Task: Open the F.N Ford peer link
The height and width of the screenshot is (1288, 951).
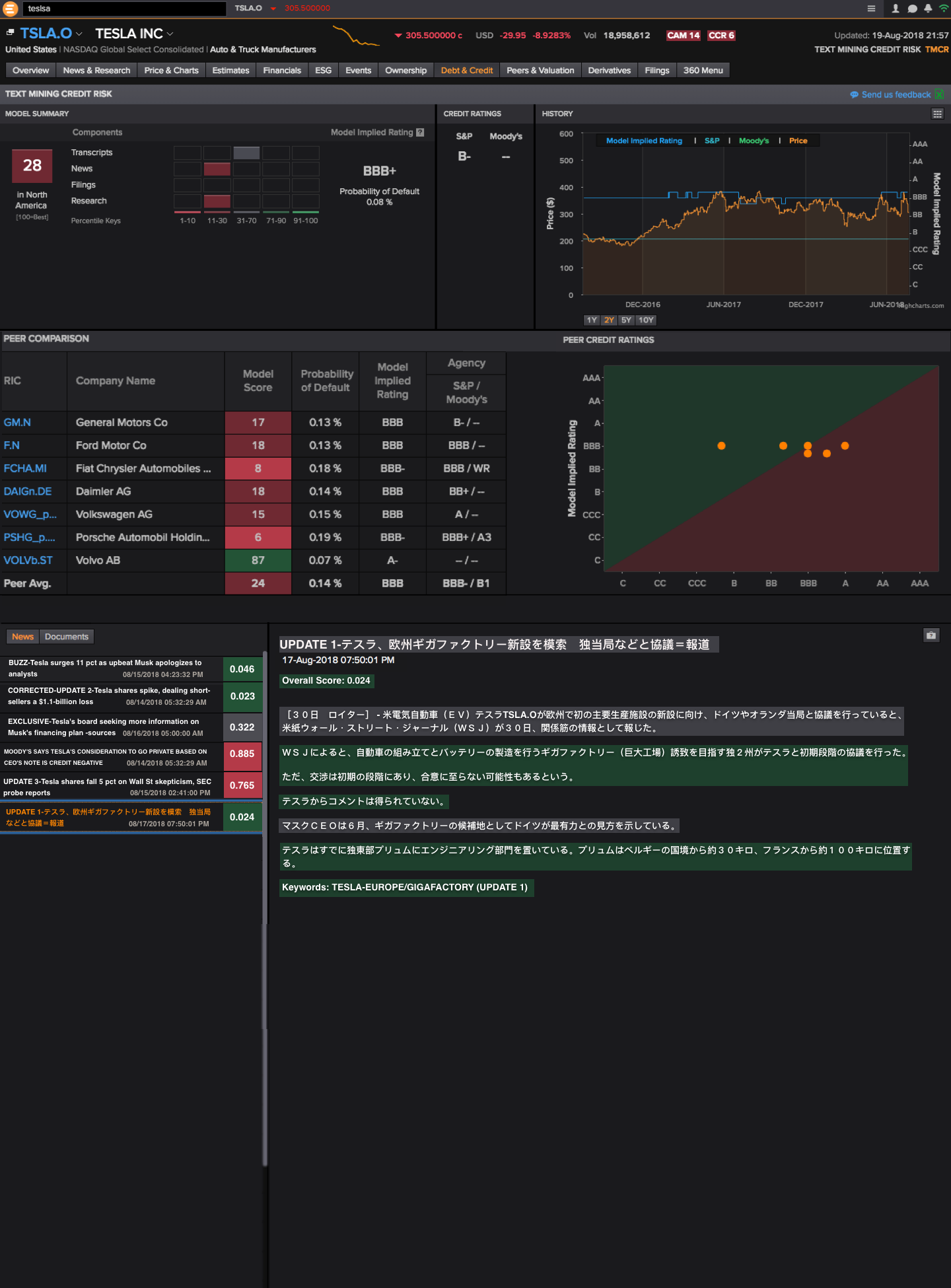Action: (x=12, y=446)
